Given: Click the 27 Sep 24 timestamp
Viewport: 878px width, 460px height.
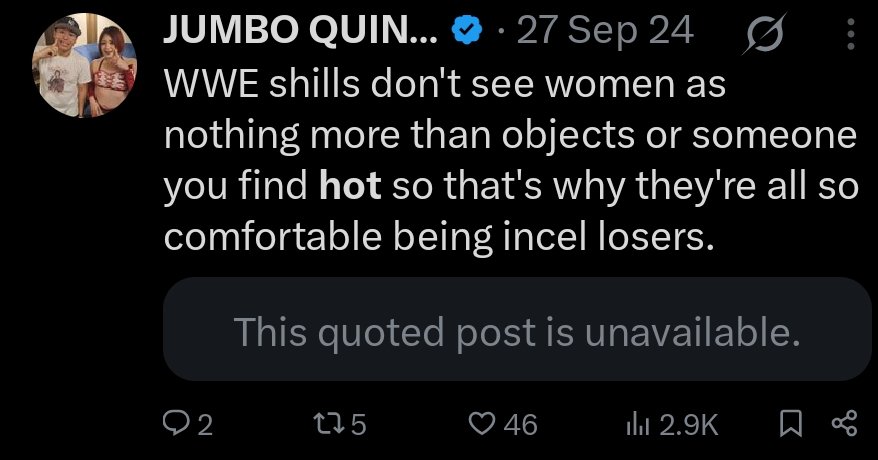Looking at the screenshot, I should click(x=605, y=32).
